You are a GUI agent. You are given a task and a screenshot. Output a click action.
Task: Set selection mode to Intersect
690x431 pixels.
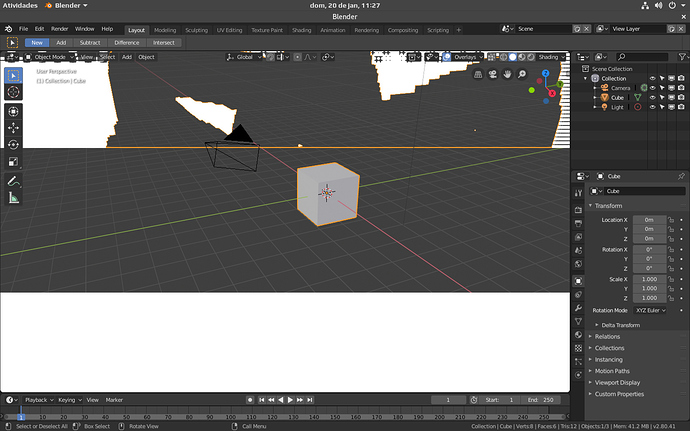164,43
